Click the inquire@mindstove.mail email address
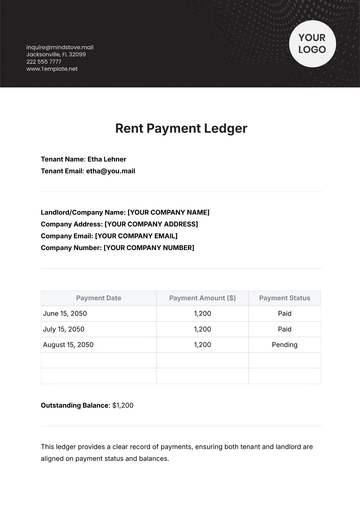360x509 pixels. [x=60, y=47]
